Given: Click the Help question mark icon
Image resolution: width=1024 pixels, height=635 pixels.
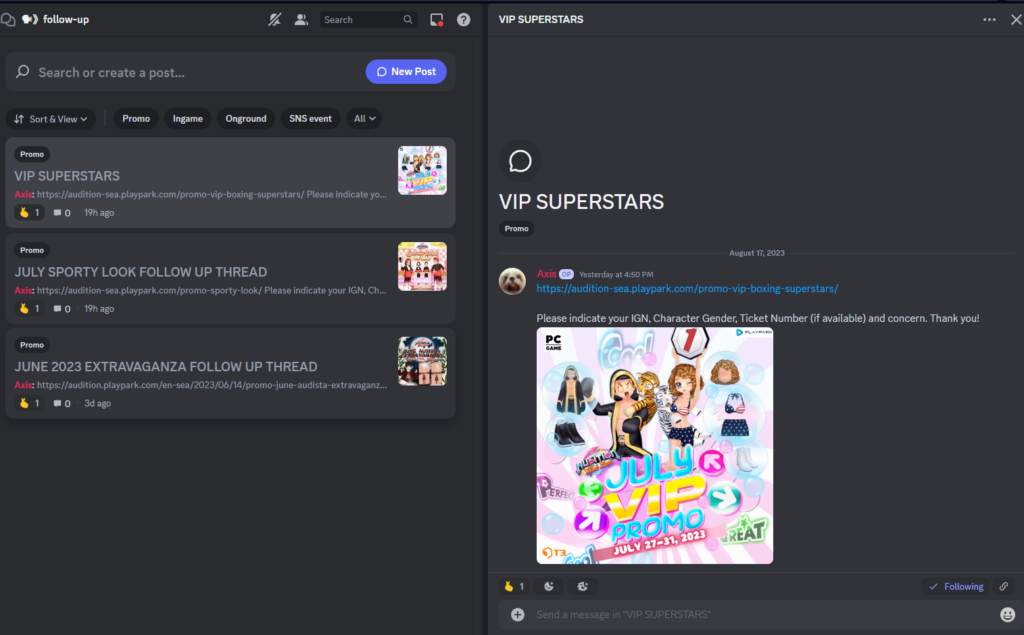Looking at the screenshot, I should click(463, 19).
